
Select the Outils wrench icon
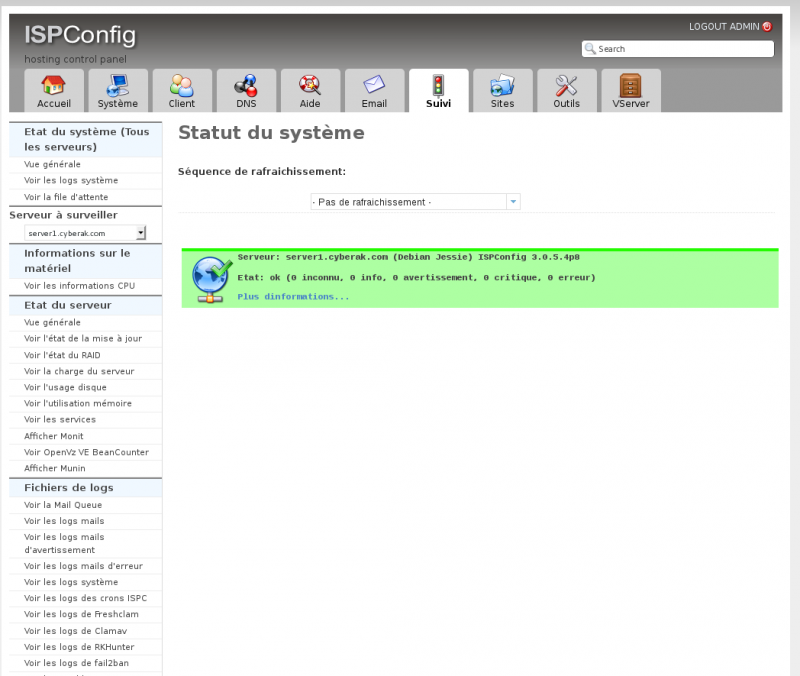tap(566, 85)
